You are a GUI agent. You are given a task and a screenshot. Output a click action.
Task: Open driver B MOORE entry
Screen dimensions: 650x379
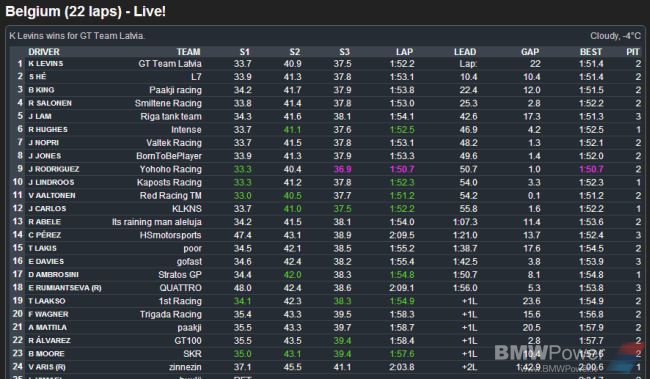click(46, 354)
